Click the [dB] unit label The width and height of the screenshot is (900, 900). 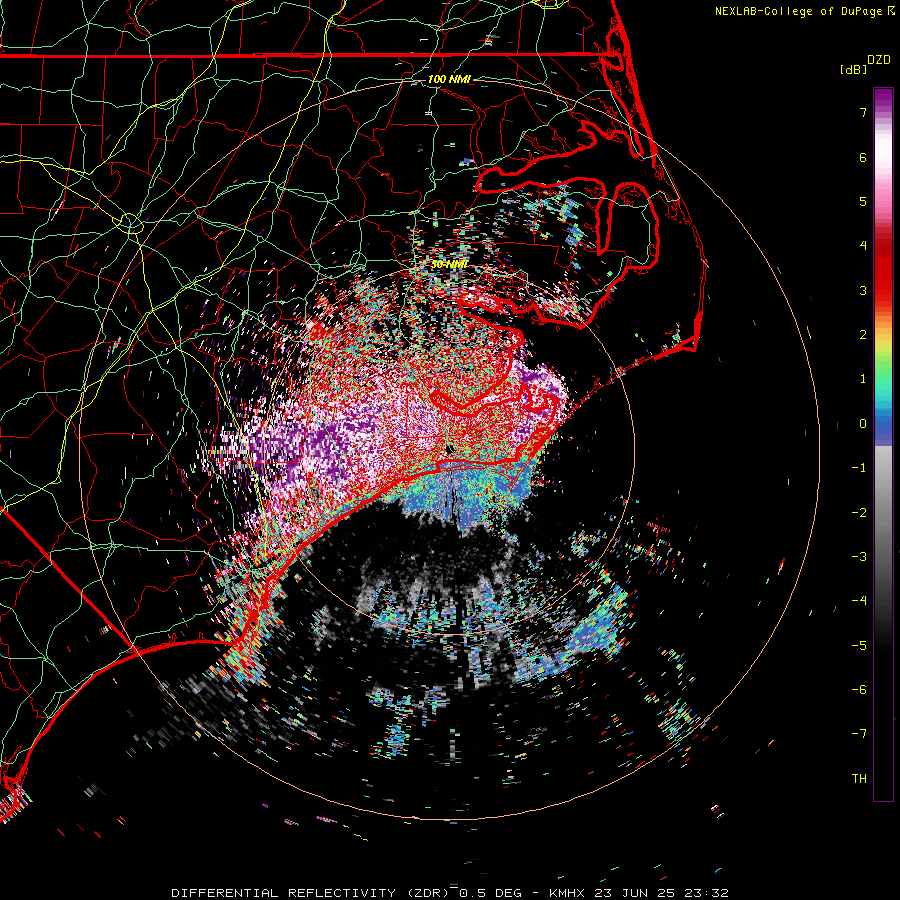point(854,69)
